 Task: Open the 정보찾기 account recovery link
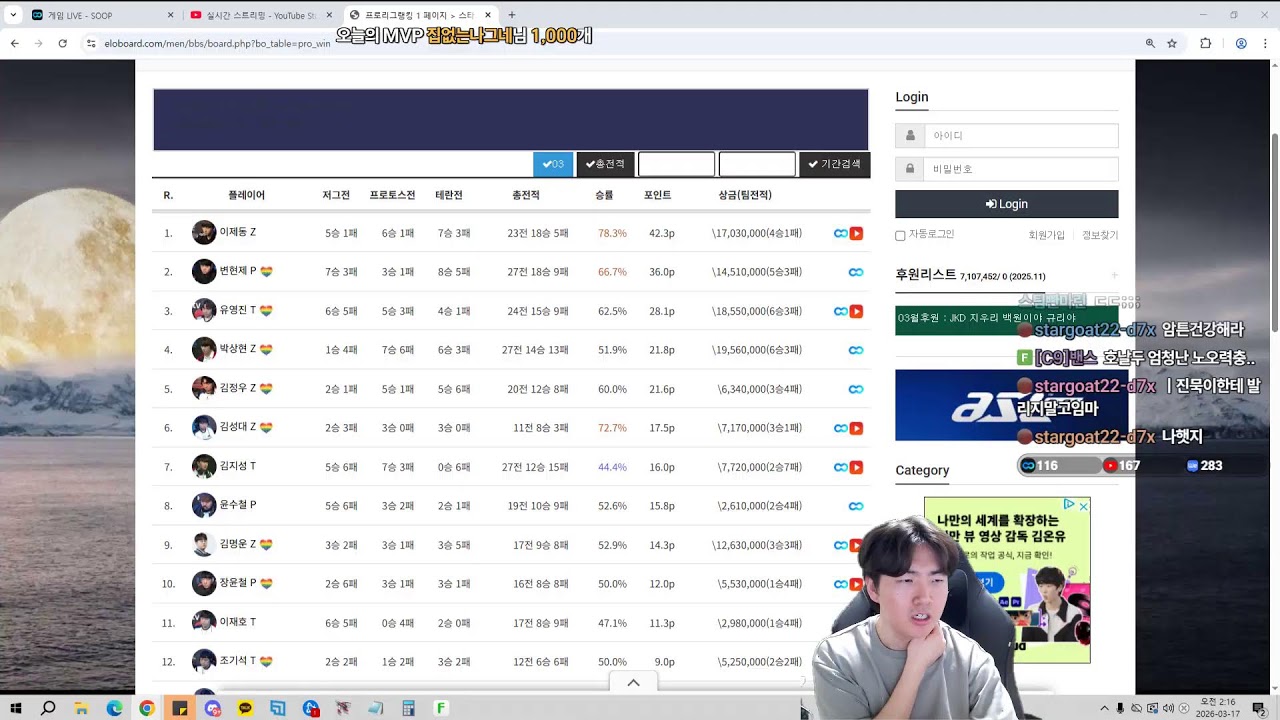[1100, 235]
